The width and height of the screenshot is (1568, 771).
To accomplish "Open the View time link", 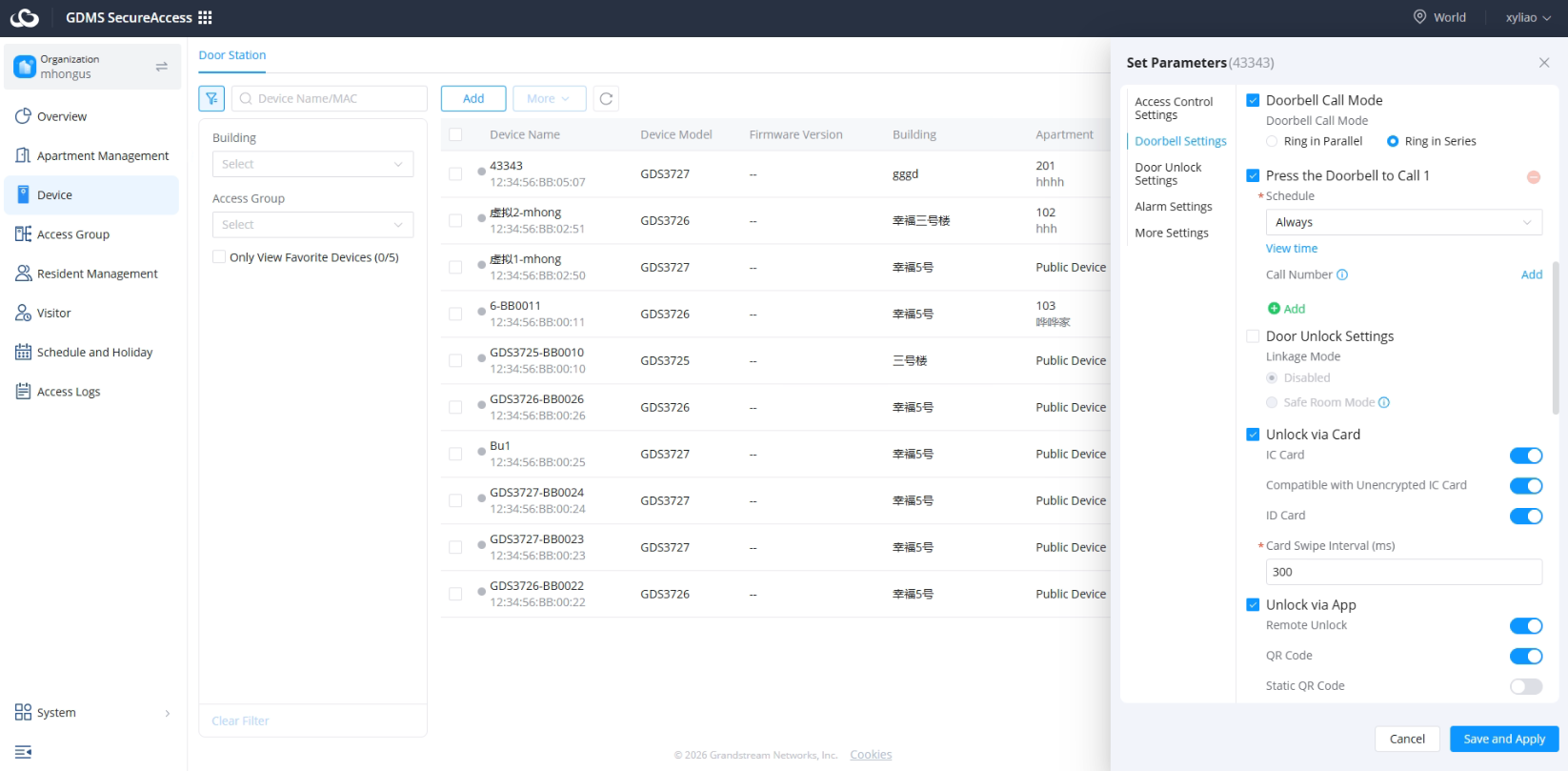I will 1292,249.
